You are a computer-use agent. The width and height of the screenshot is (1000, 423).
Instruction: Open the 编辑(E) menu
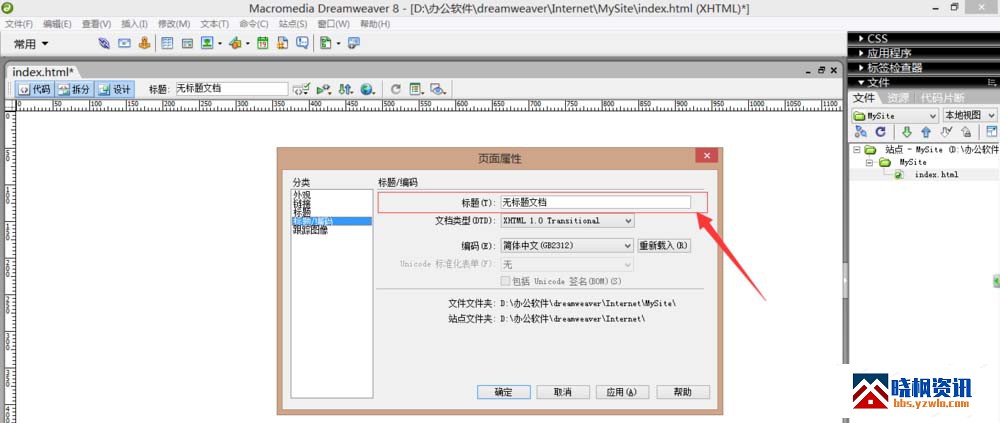click(x=57, y=24)
